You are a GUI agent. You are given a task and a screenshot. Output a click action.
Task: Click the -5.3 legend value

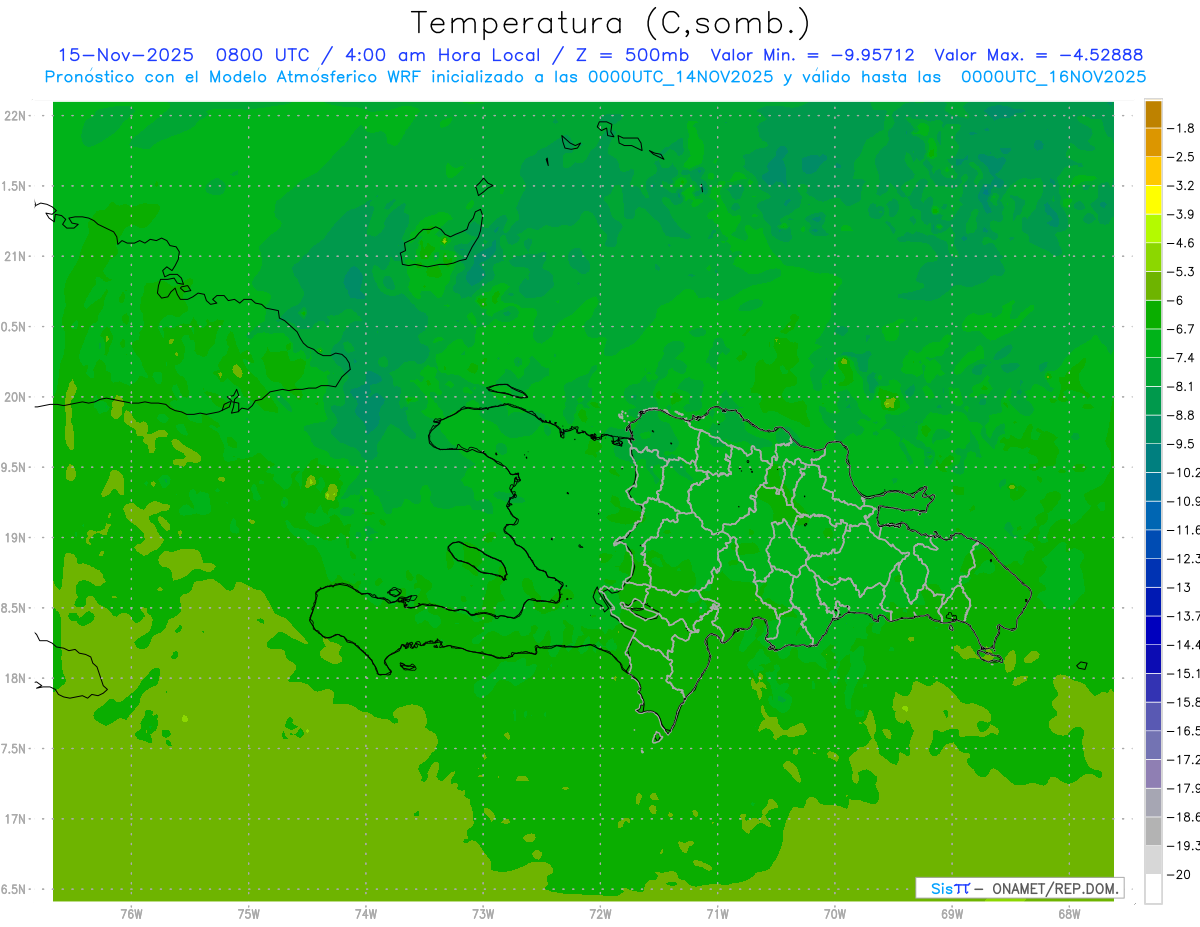click(x=1181, y=271)
